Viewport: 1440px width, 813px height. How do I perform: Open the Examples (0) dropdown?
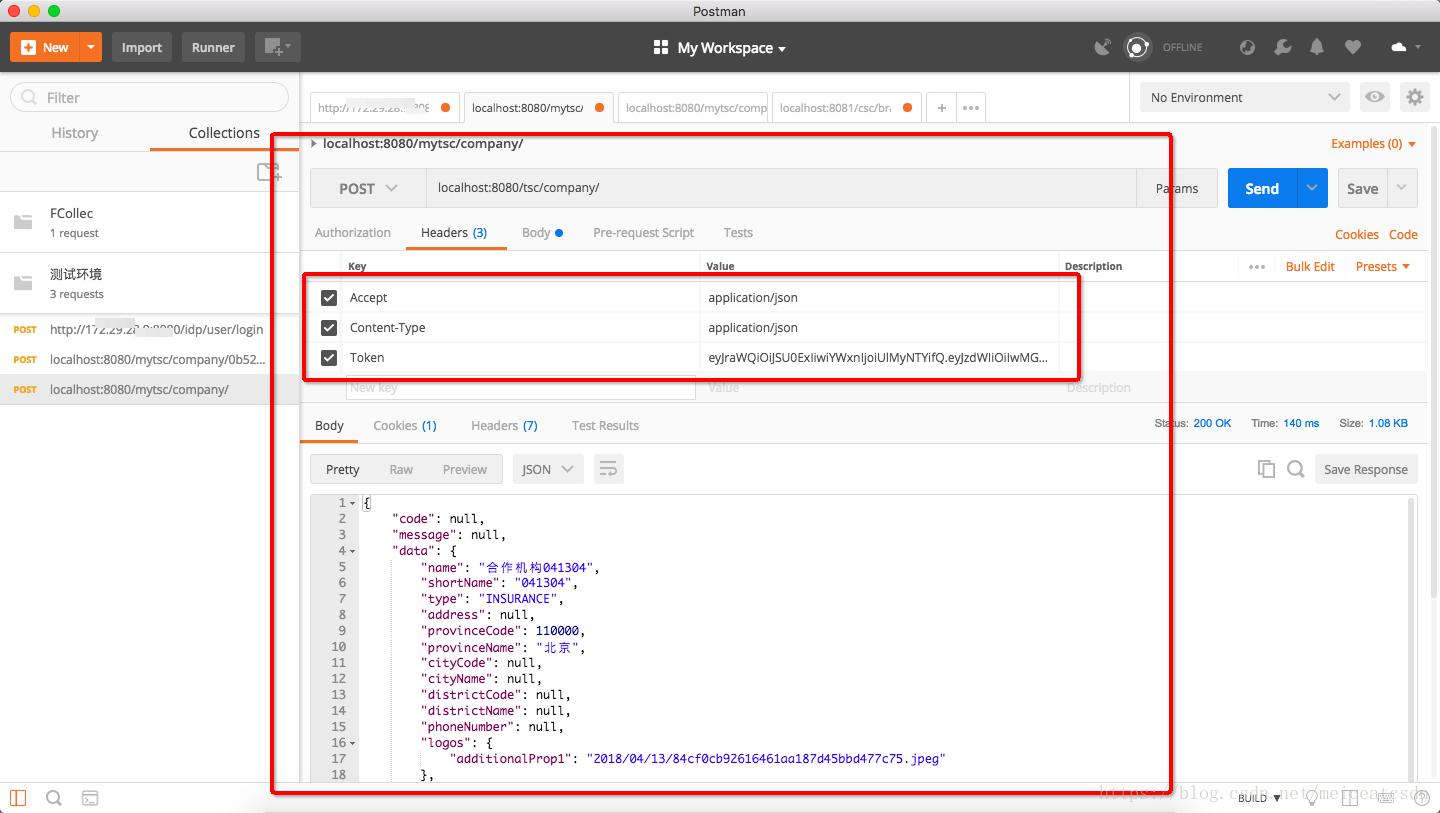1374,144
